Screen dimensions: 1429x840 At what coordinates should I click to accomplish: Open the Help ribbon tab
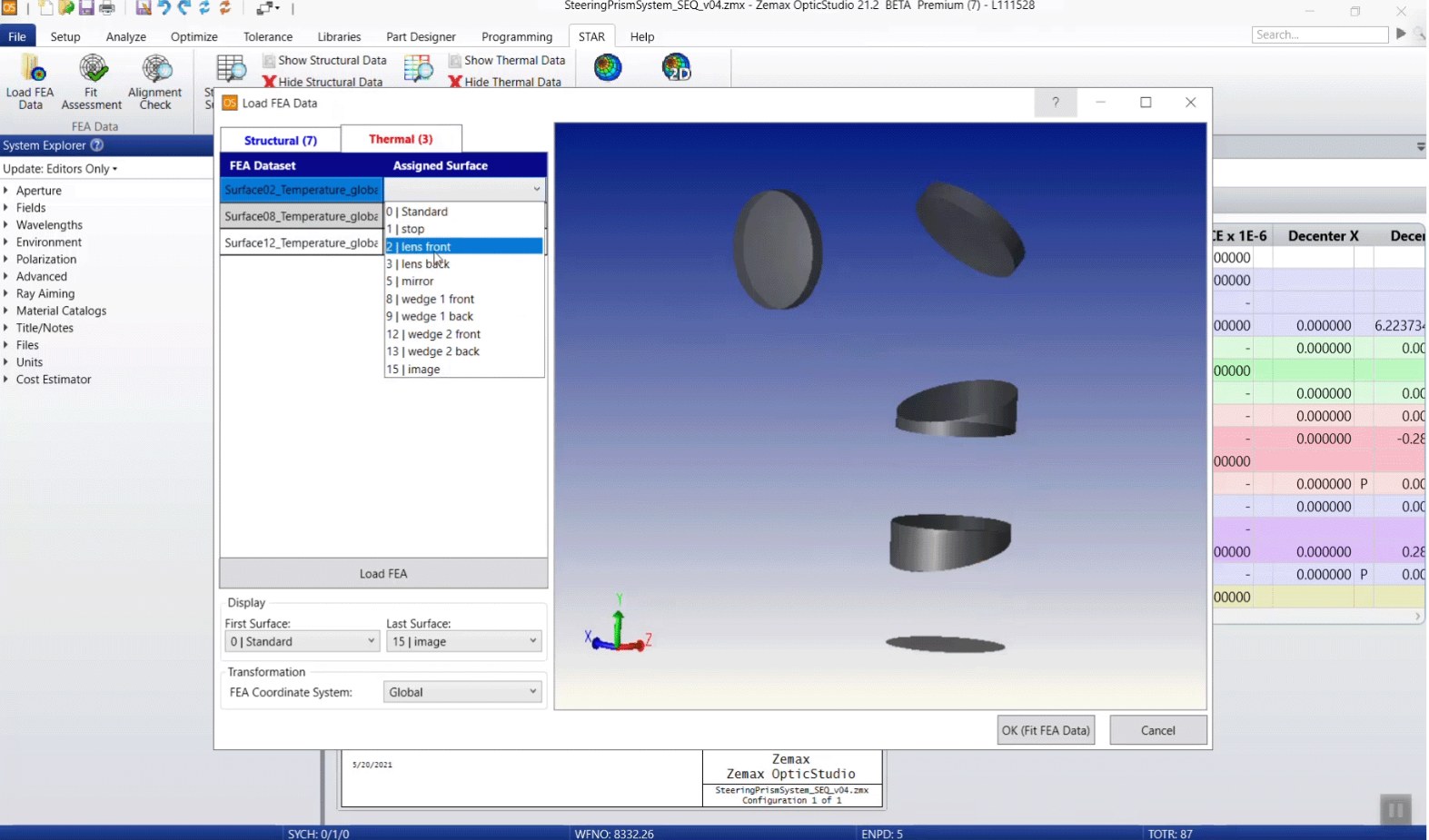[642, 36]
